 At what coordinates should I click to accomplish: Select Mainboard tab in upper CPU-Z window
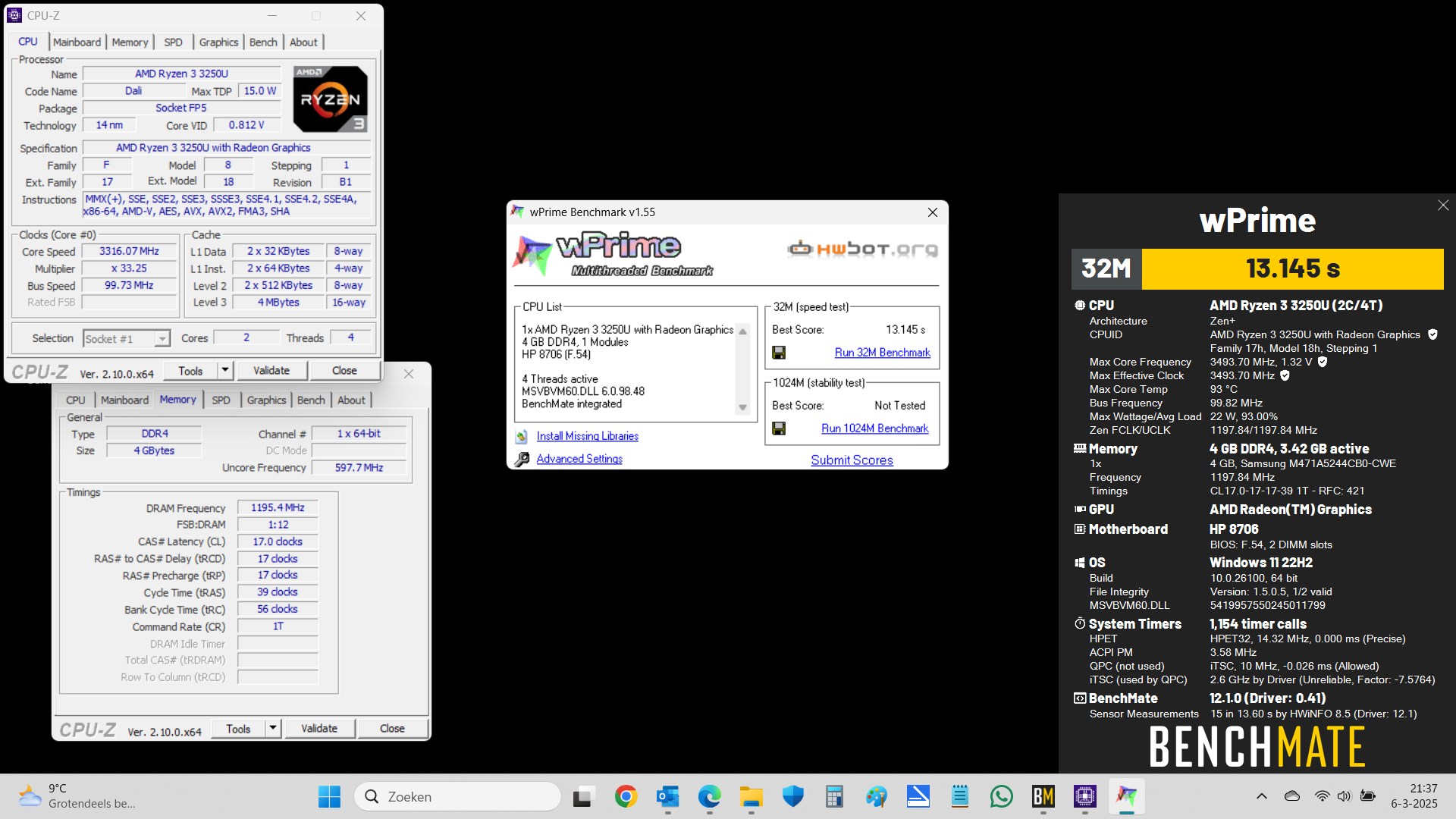tap(77, 42)
